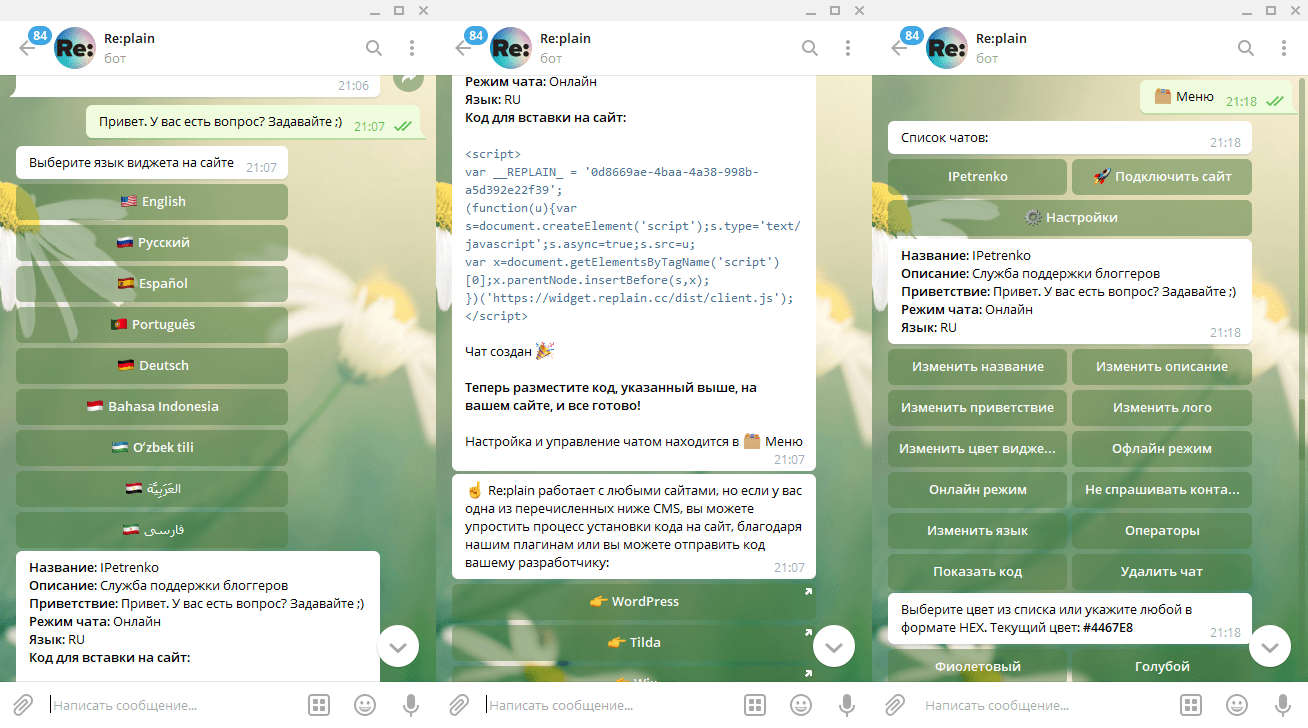The width and height of the screenshot is (1308, 728).
Task: Open Операторы button
Action: point(1162,530)
